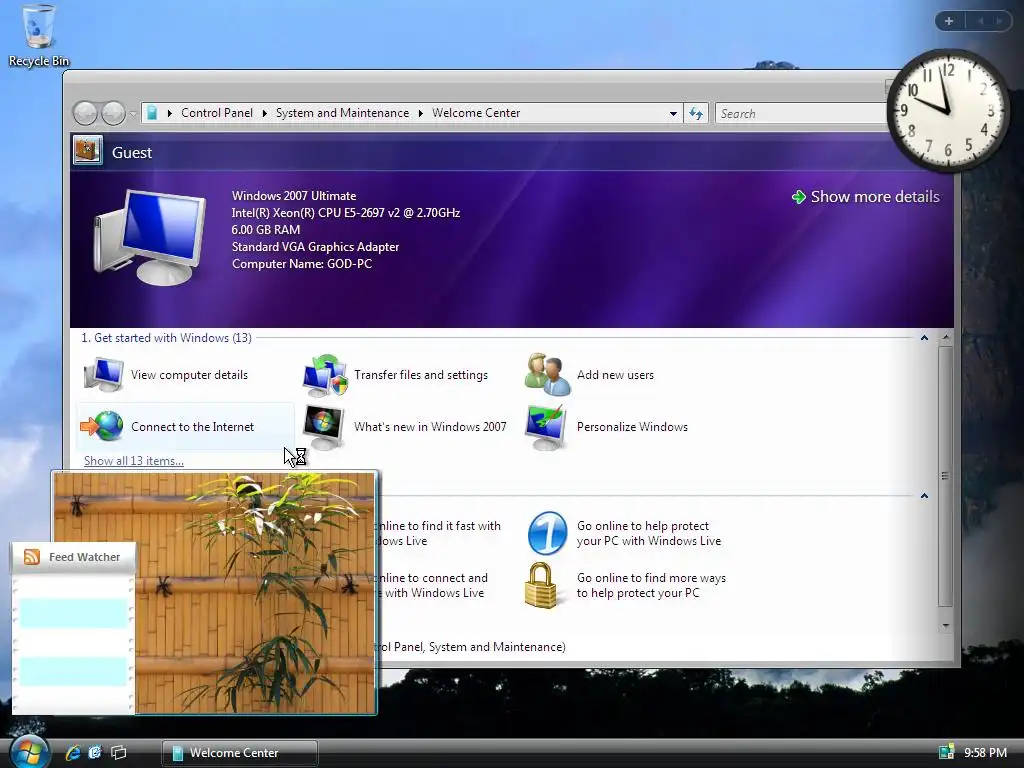Select the Personalize Windows icon
This screenshot has height=768, width=1024.
(x=546, y=426)
